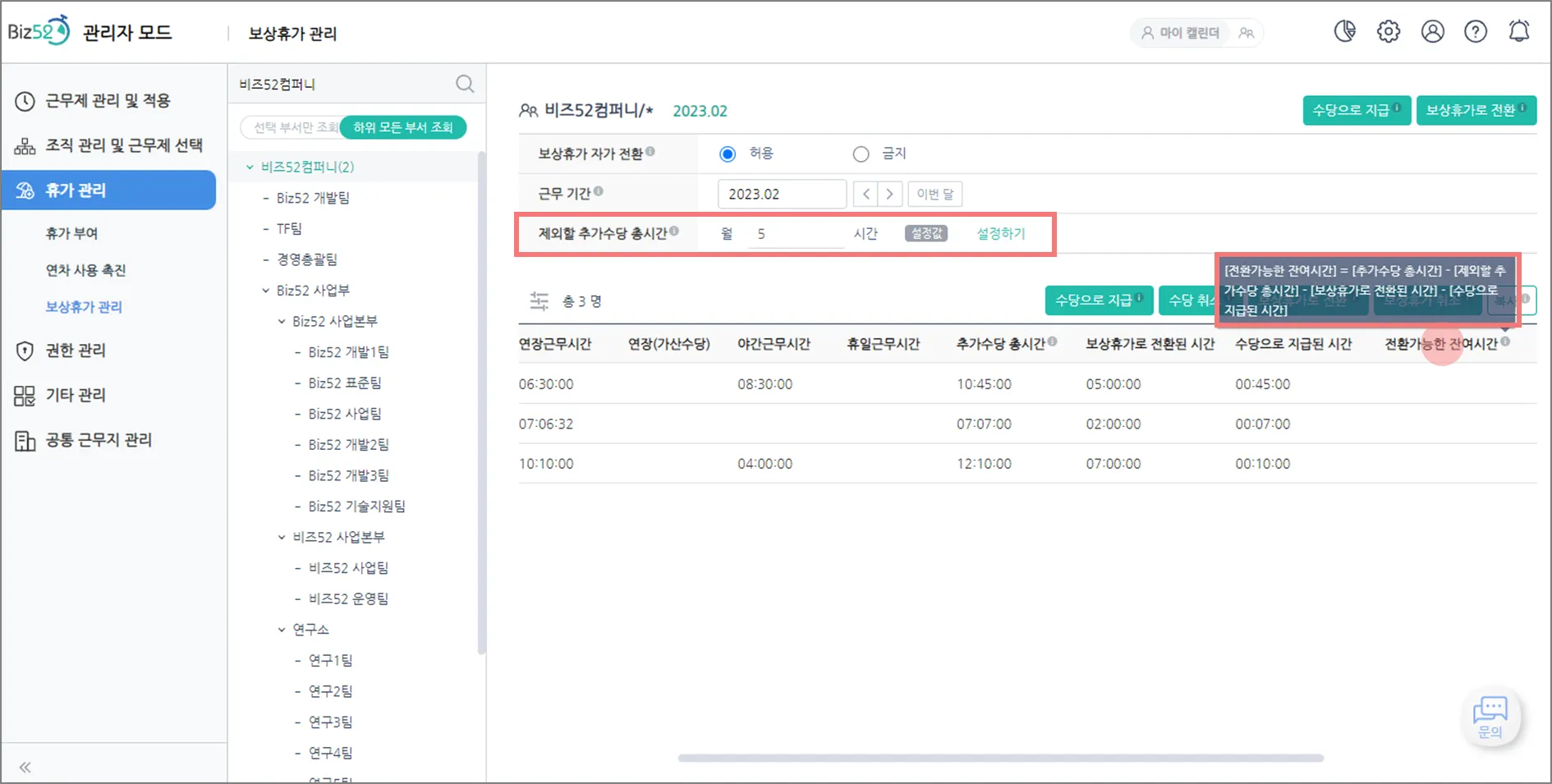Open the statistics pie chart icon
This screenshot has height=784, width=1552.
click(x=1345, y=31)
